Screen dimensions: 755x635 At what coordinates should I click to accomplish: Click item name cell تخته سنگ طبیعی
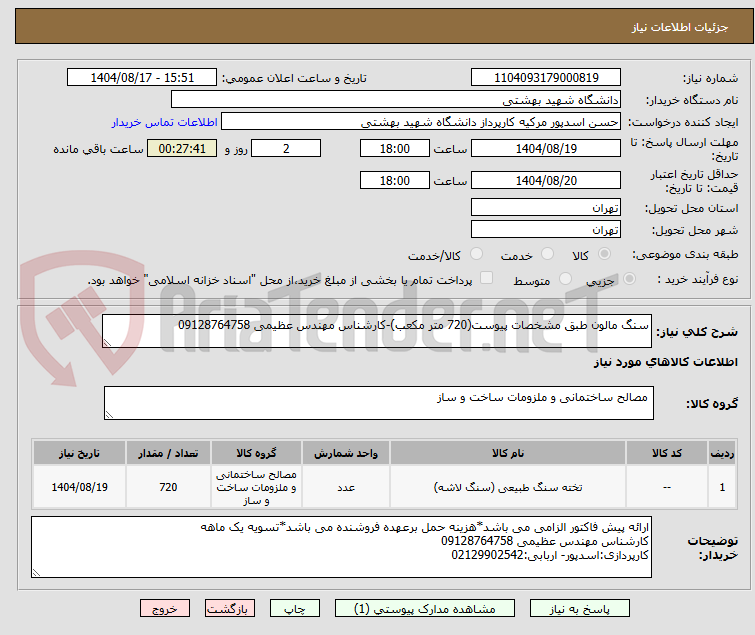pyautogui.click(x=508, y=487)
